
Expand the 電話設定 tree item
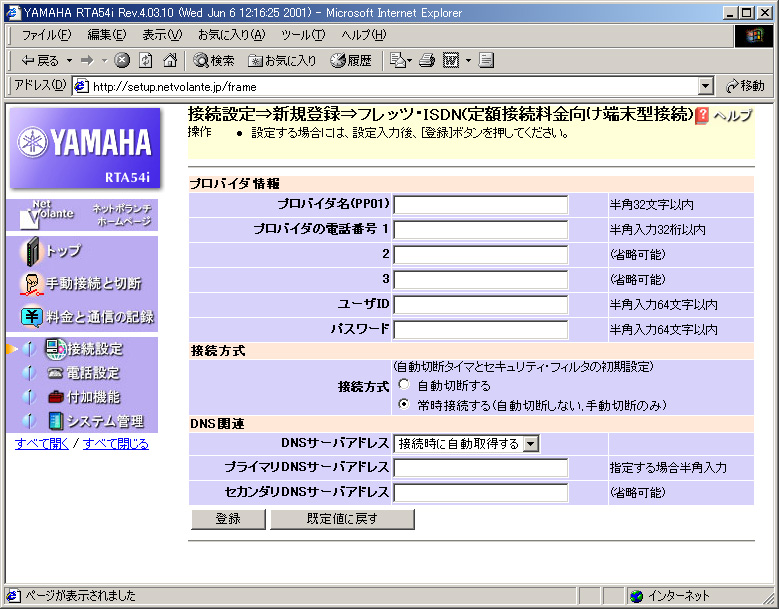92,373
